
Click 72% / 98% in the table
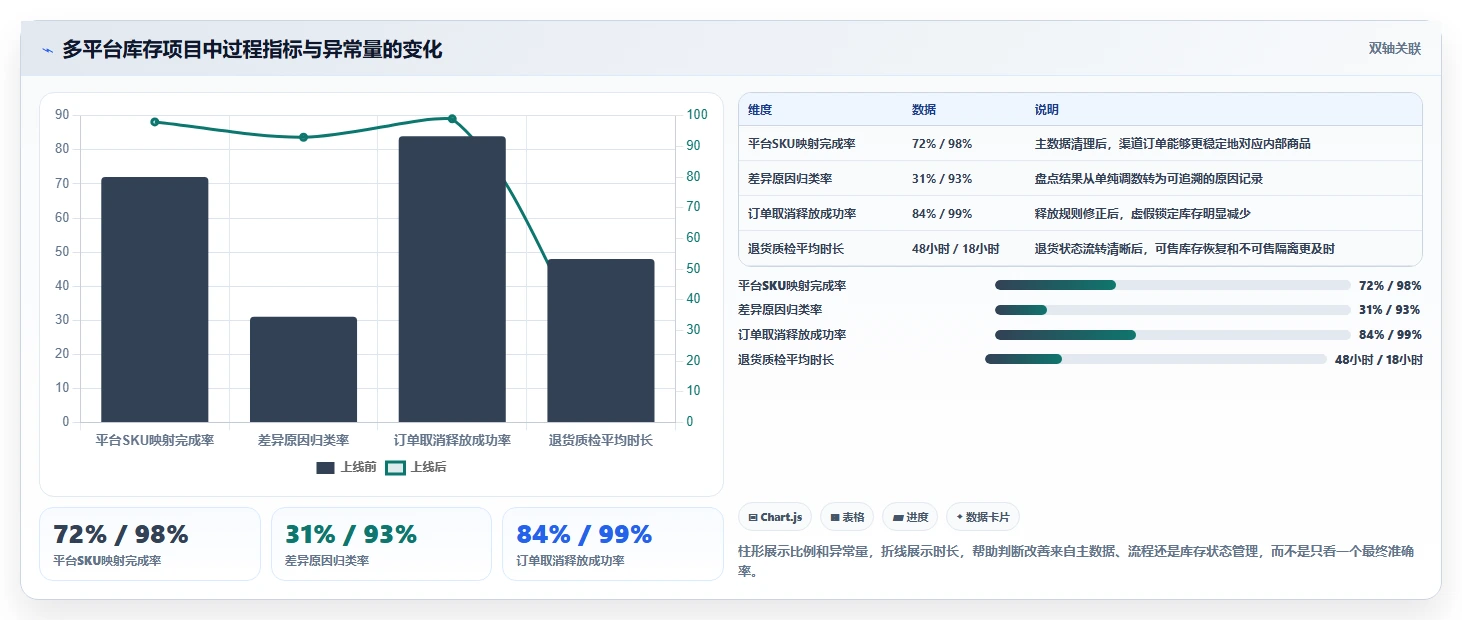(x=942, y=144)
